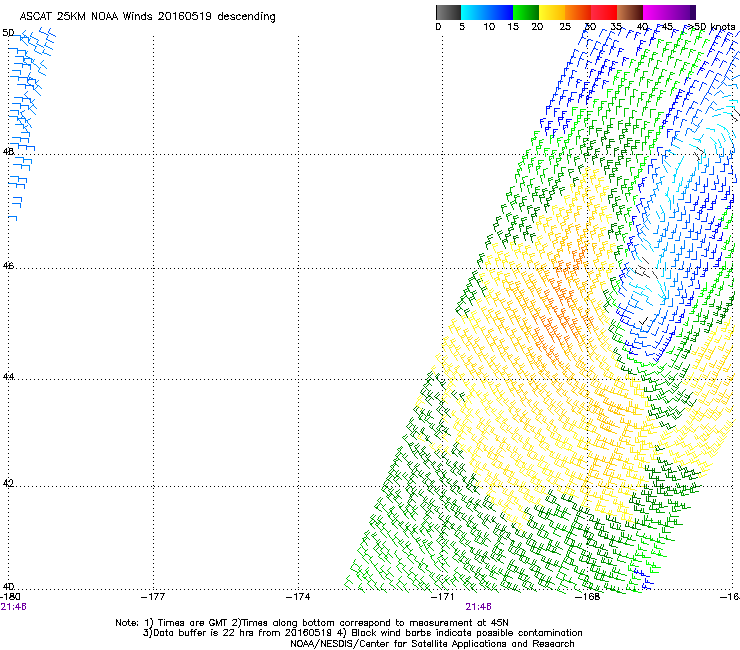Click the '20' label under the color scale

click(x=537, y=27)
